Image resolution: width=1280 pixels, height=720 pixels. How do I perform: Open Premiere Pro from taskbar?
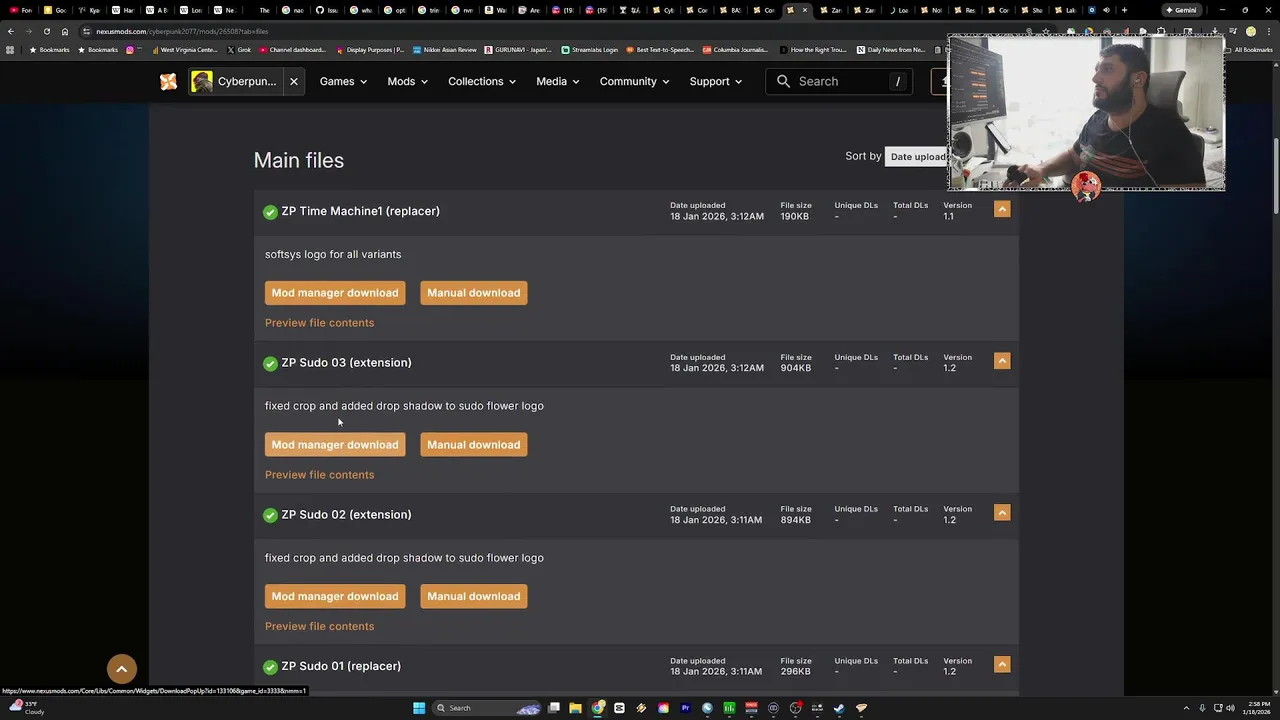[685, 708]
